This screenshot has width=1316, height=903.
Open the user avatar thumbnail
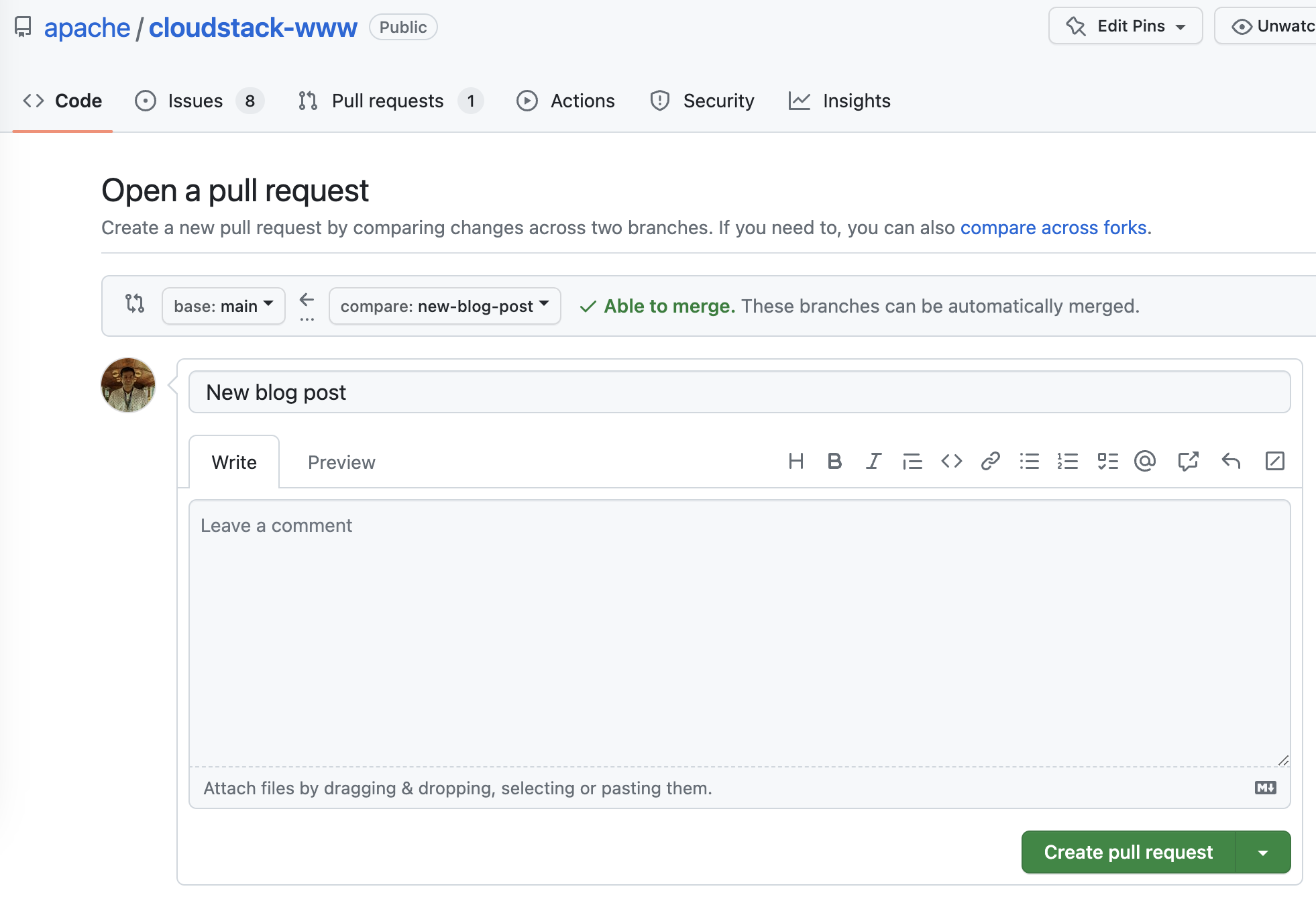[x=128, y=385]
